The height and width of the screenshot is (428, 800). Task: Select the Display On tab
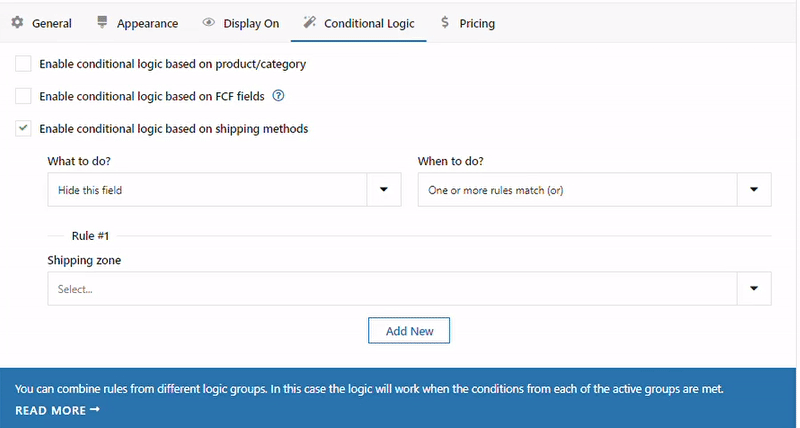click(250, 23)
